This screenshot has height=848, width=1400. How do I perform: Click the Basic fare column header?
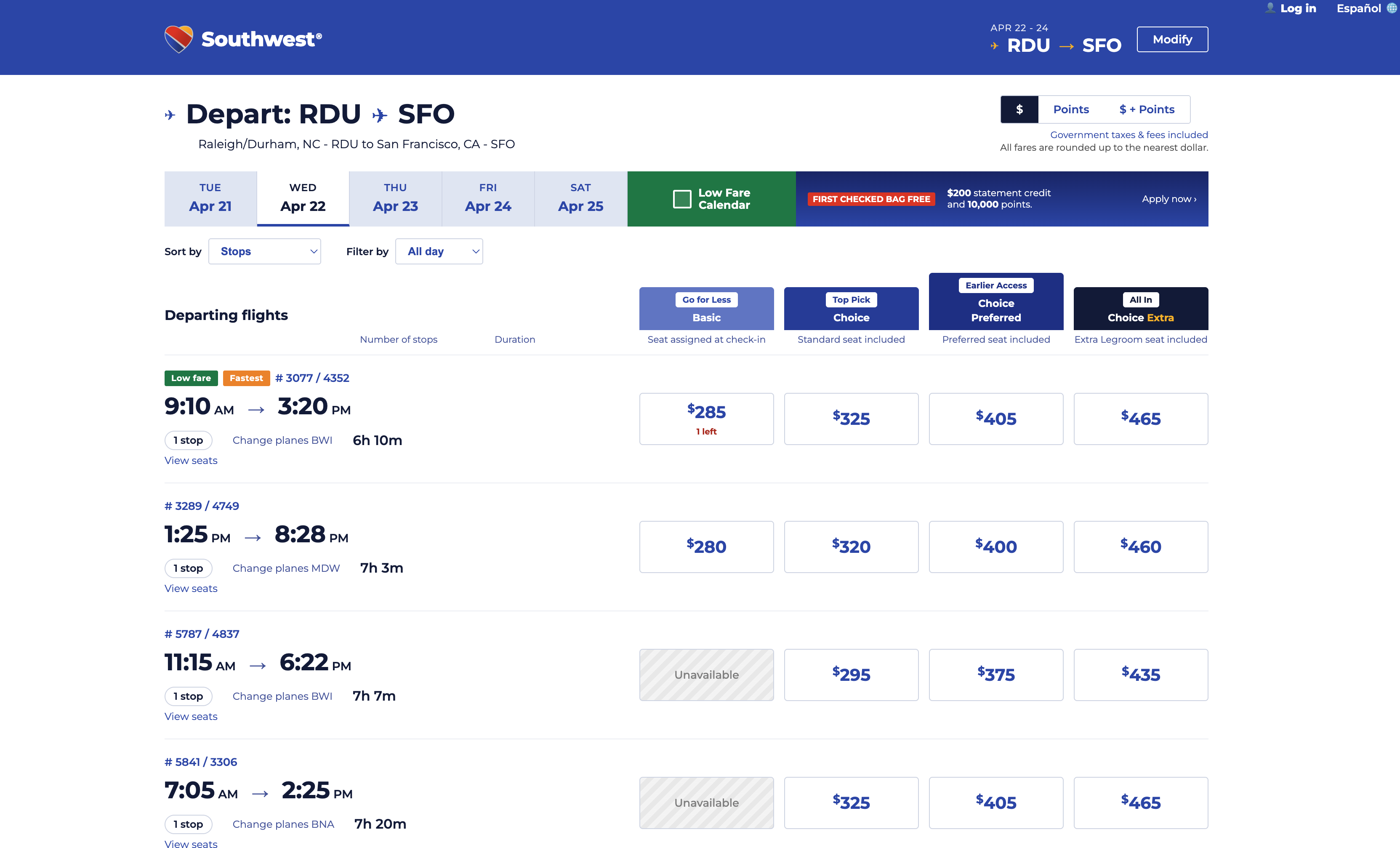pos(706,309)
